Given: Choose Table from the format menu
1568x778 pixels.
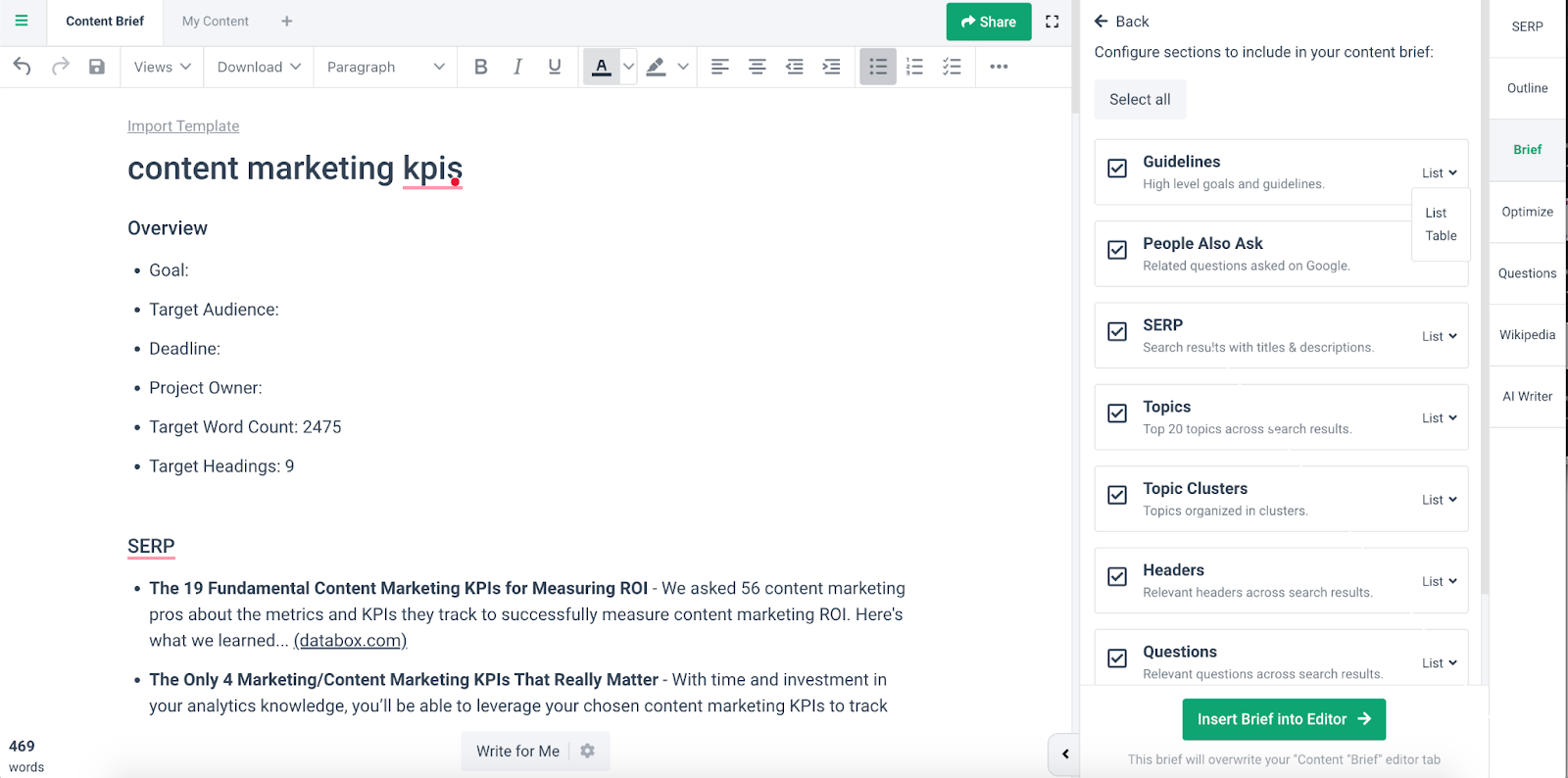Looking at the screenshot, I should click(x=1441, y=236).
